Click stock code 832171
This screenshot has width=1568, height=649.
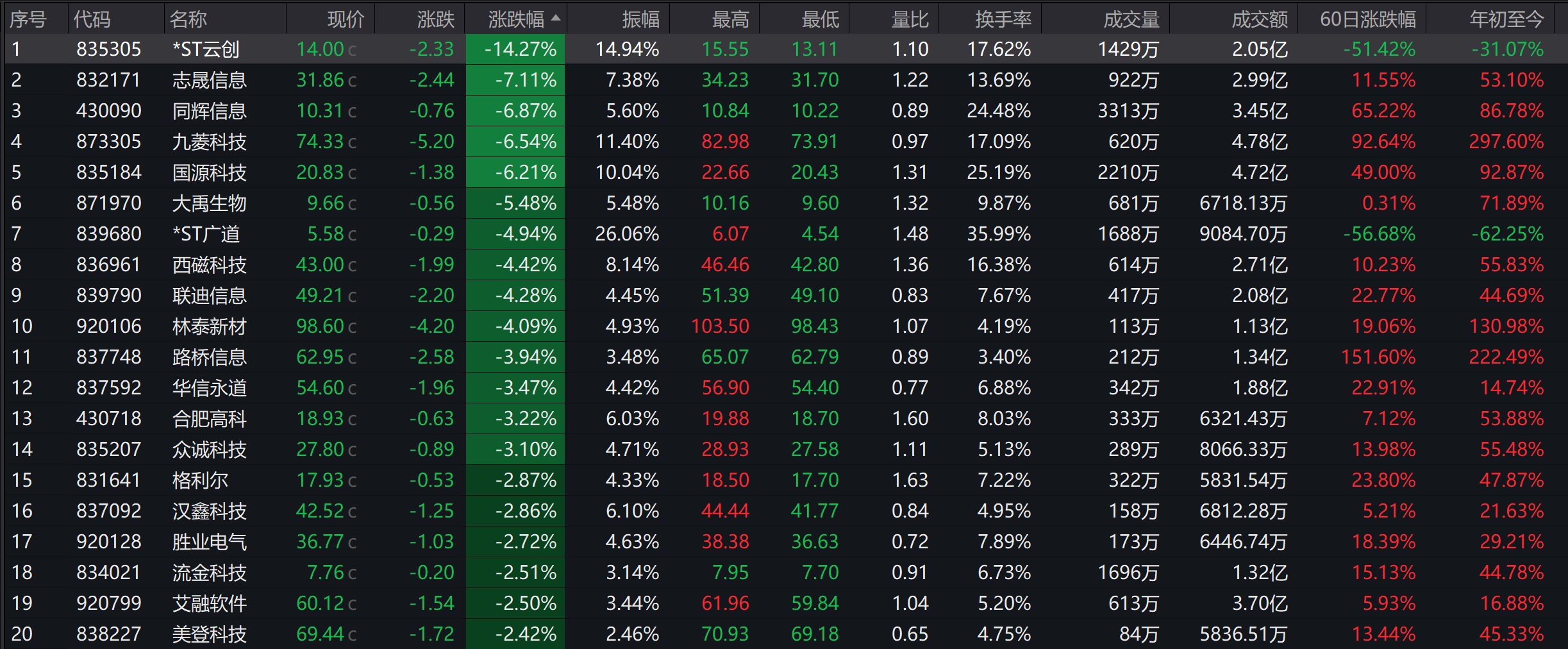click(x=108, y=80)
